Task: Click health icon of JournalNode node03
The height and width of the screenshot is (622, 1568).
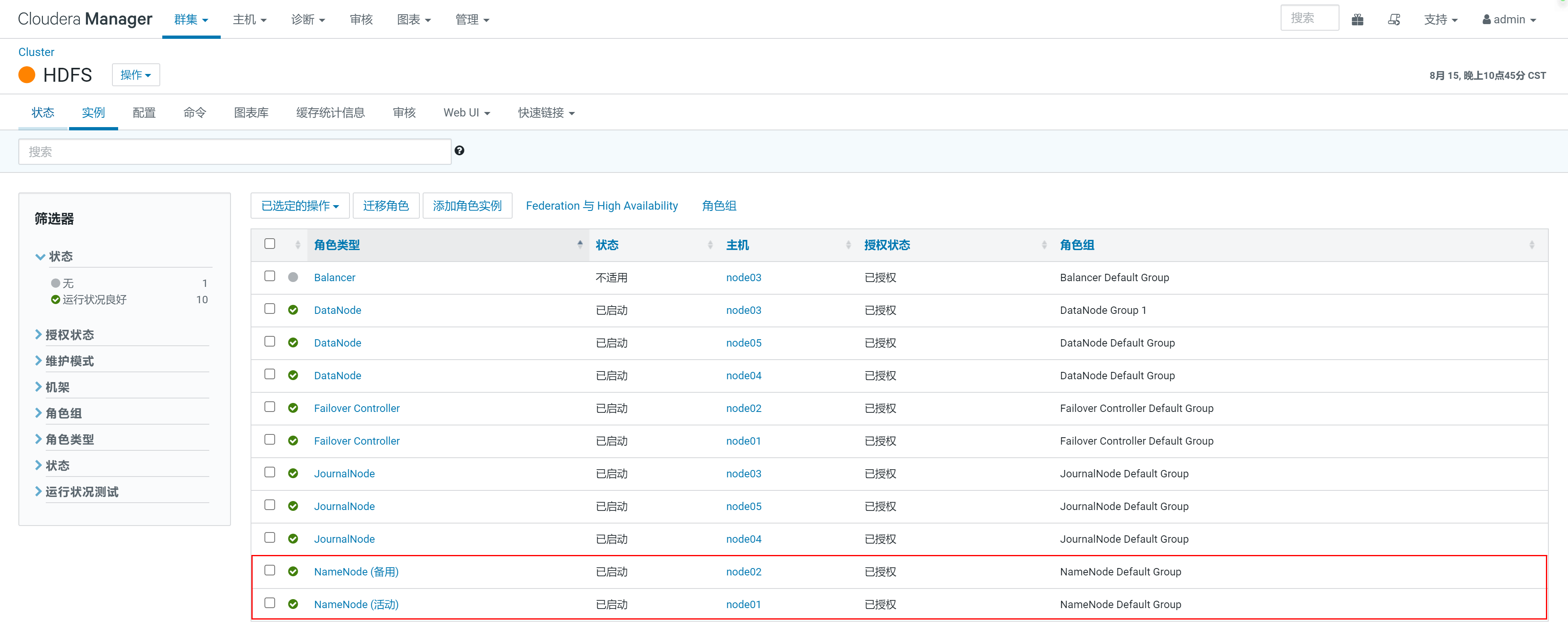Action: tap(293, 474)
